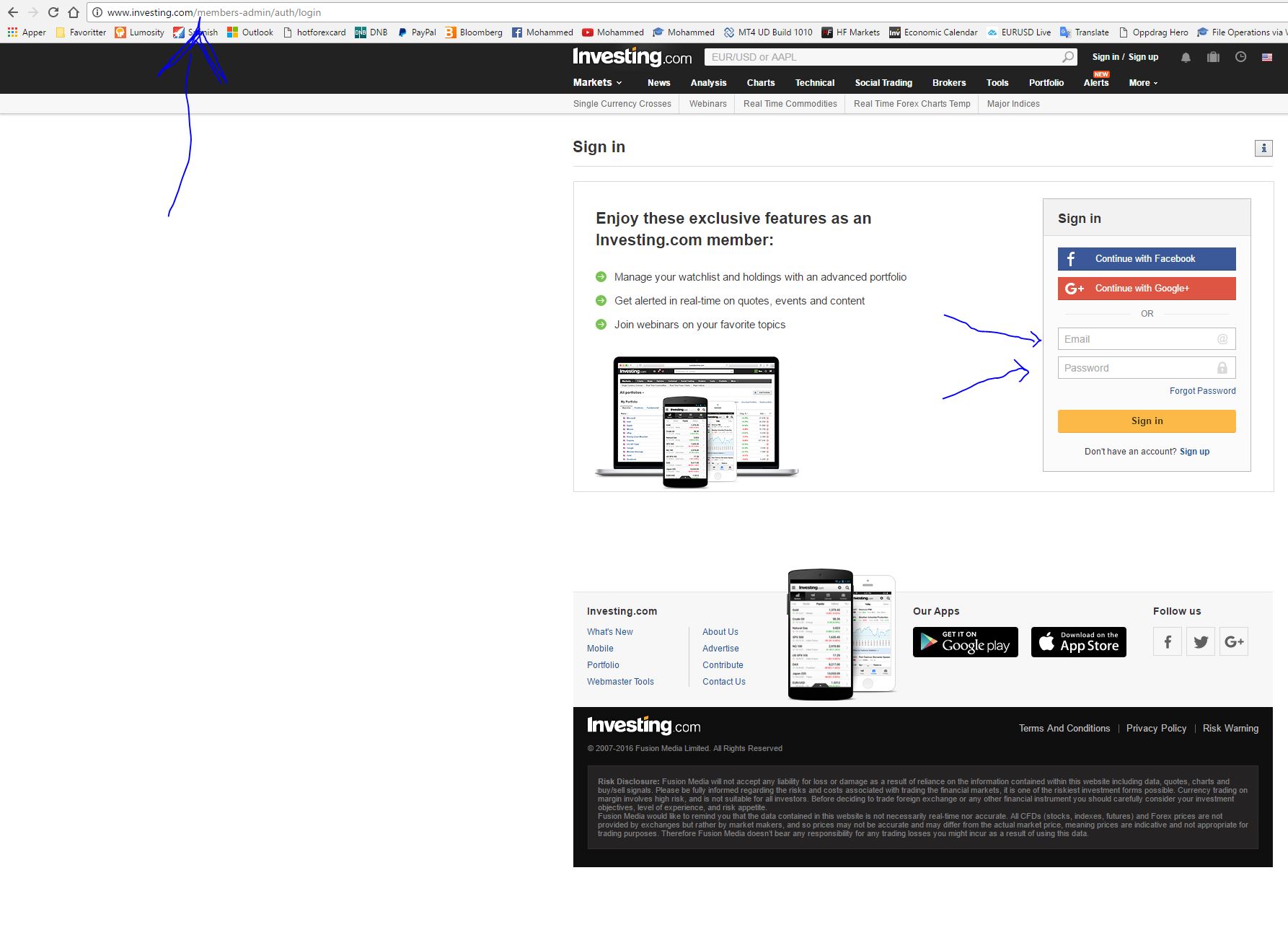Open Real Time Forex Charts Temp item
The height and width of the screenshot is (948, 1288).
point(912,104)
